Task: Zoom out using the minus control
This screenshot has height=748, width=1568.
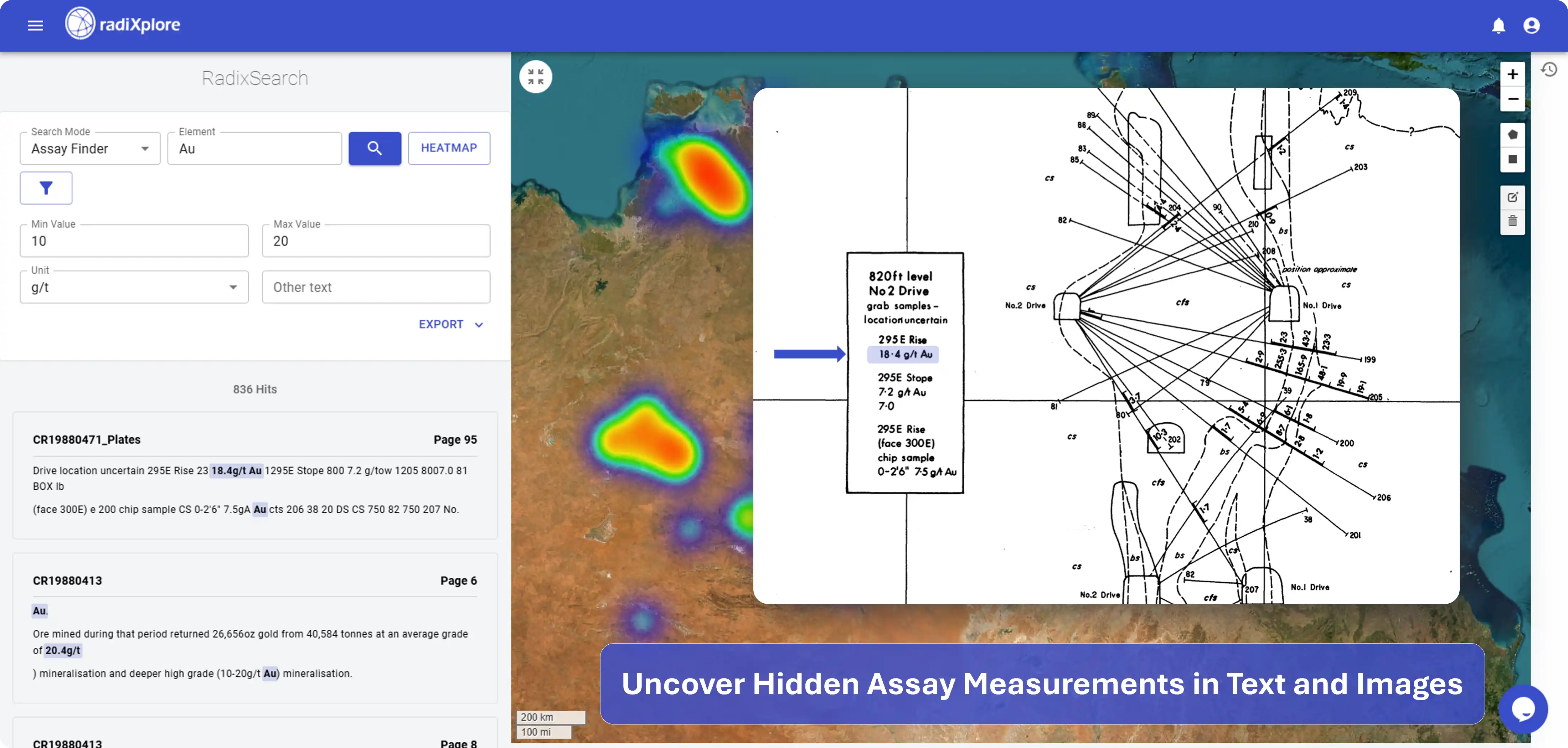Action: click(1513, 99)
